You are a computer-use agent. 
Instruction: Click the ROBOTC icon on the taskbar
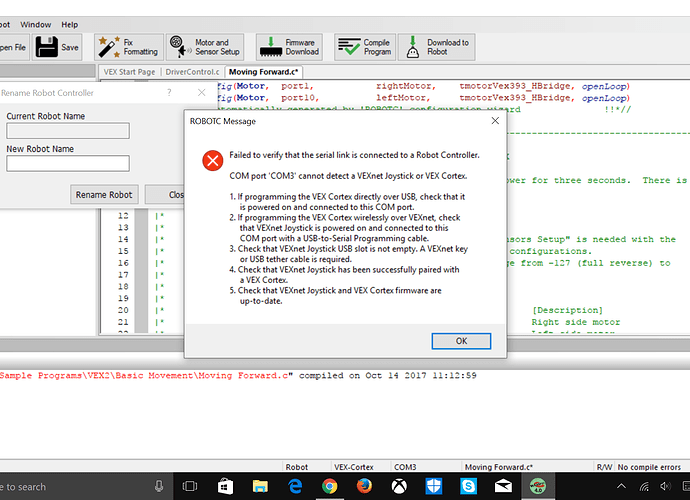tap(538, 486)
